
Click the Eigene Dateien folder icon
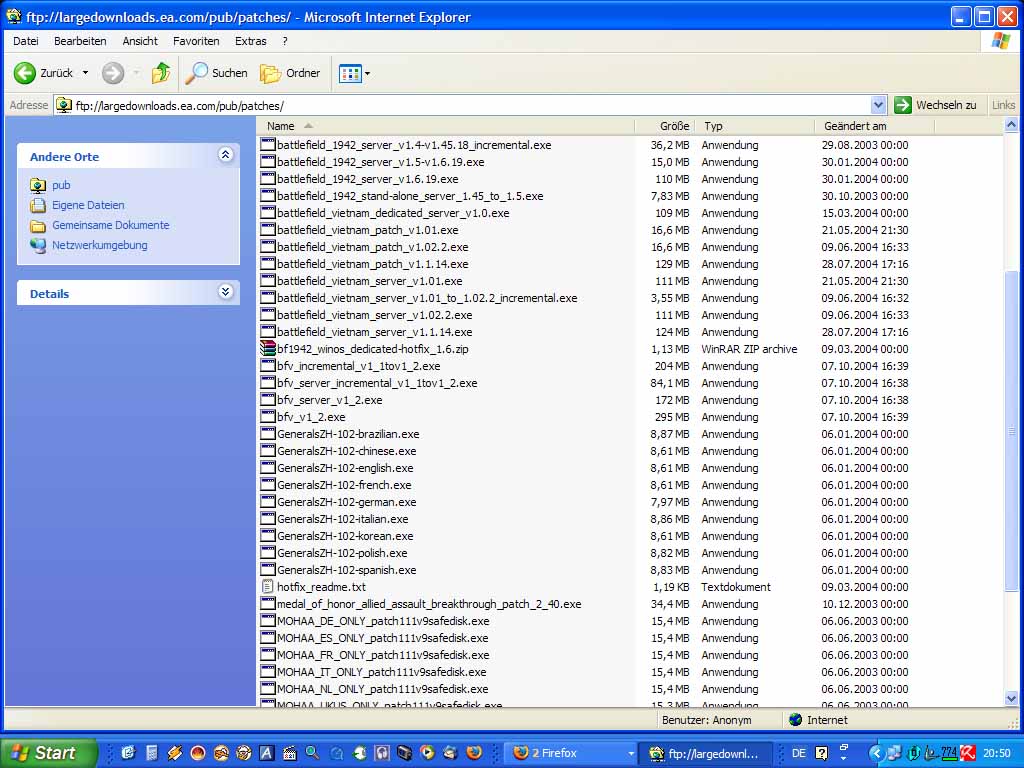[38, 206]
